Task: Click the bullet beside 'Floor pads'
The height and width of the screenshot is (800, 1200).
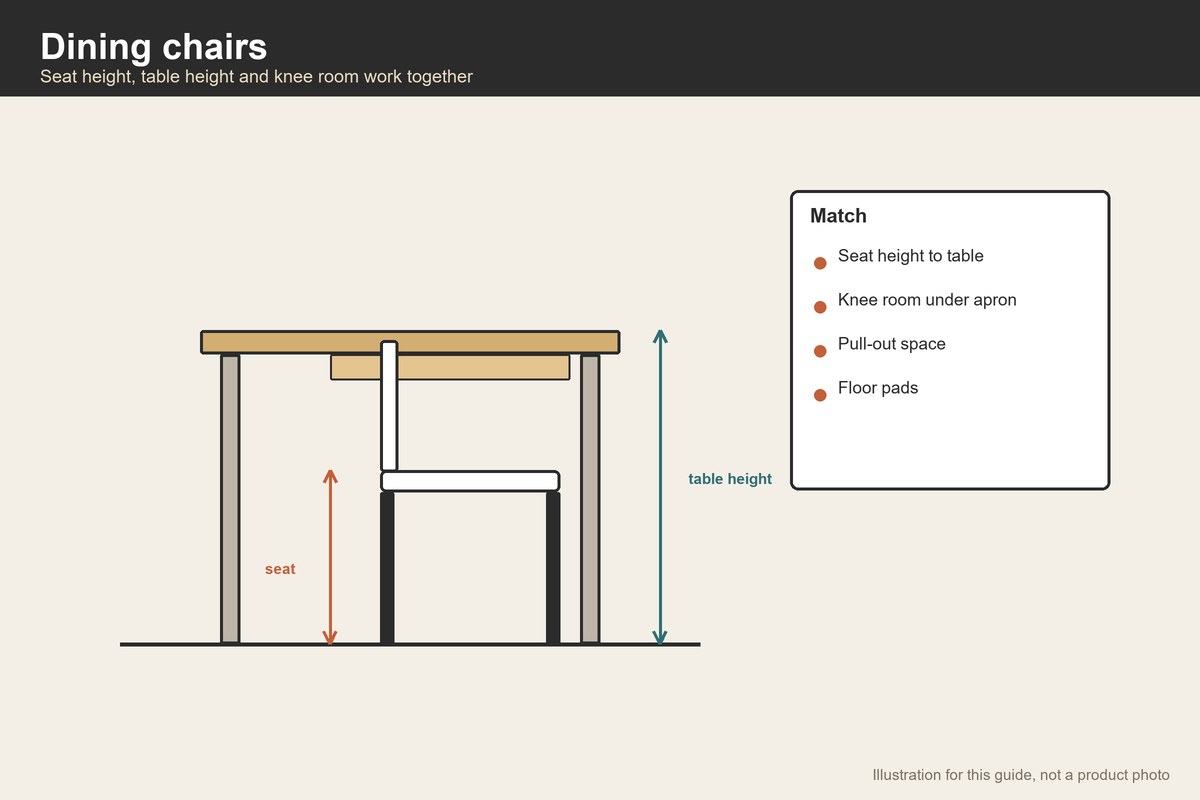Action: pos(820,395)
